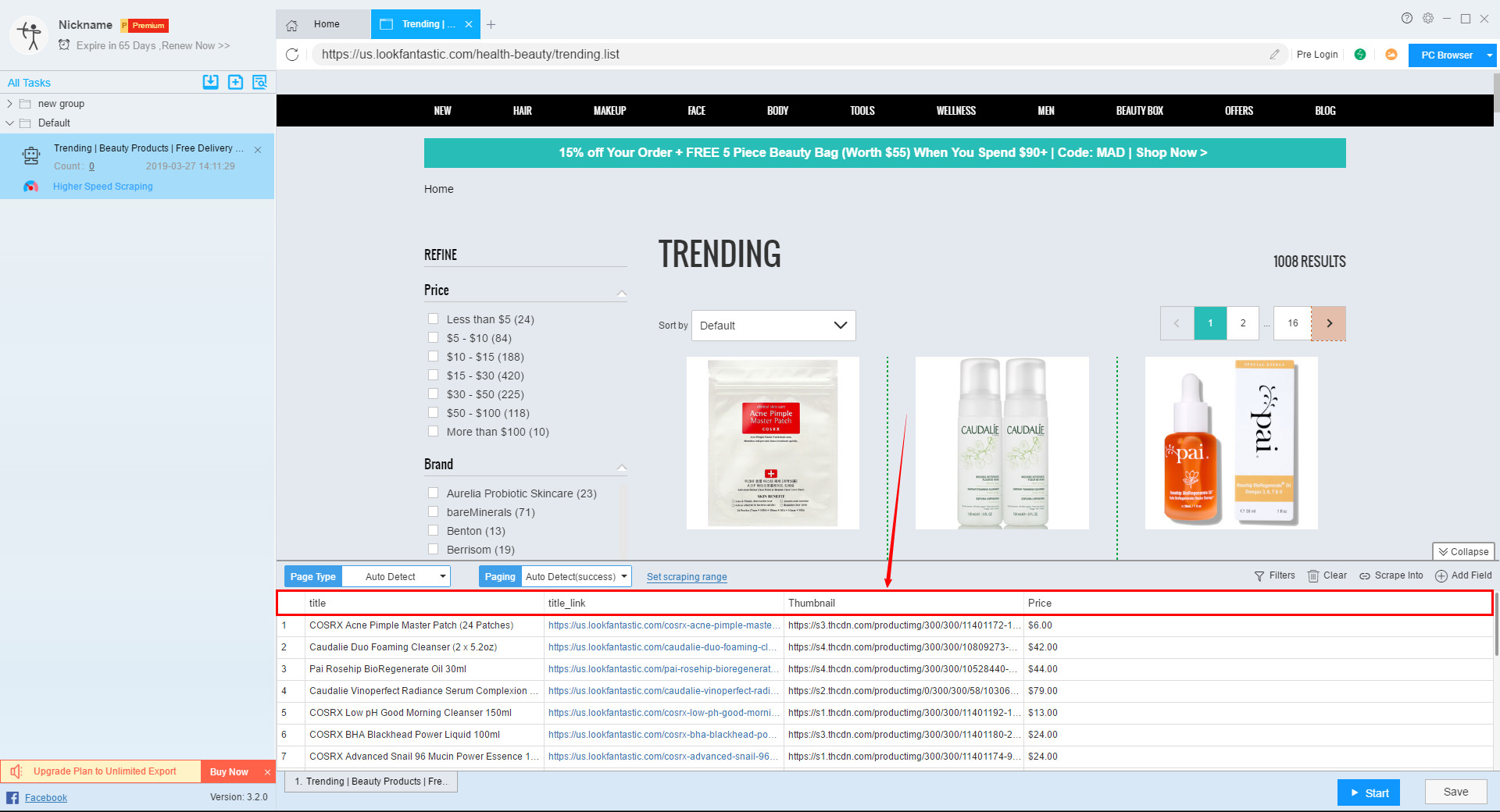Open the Paging Auto Detect dropdown
The height and width of the screenshot is (812, 1500).
click(x=576, y=577)
